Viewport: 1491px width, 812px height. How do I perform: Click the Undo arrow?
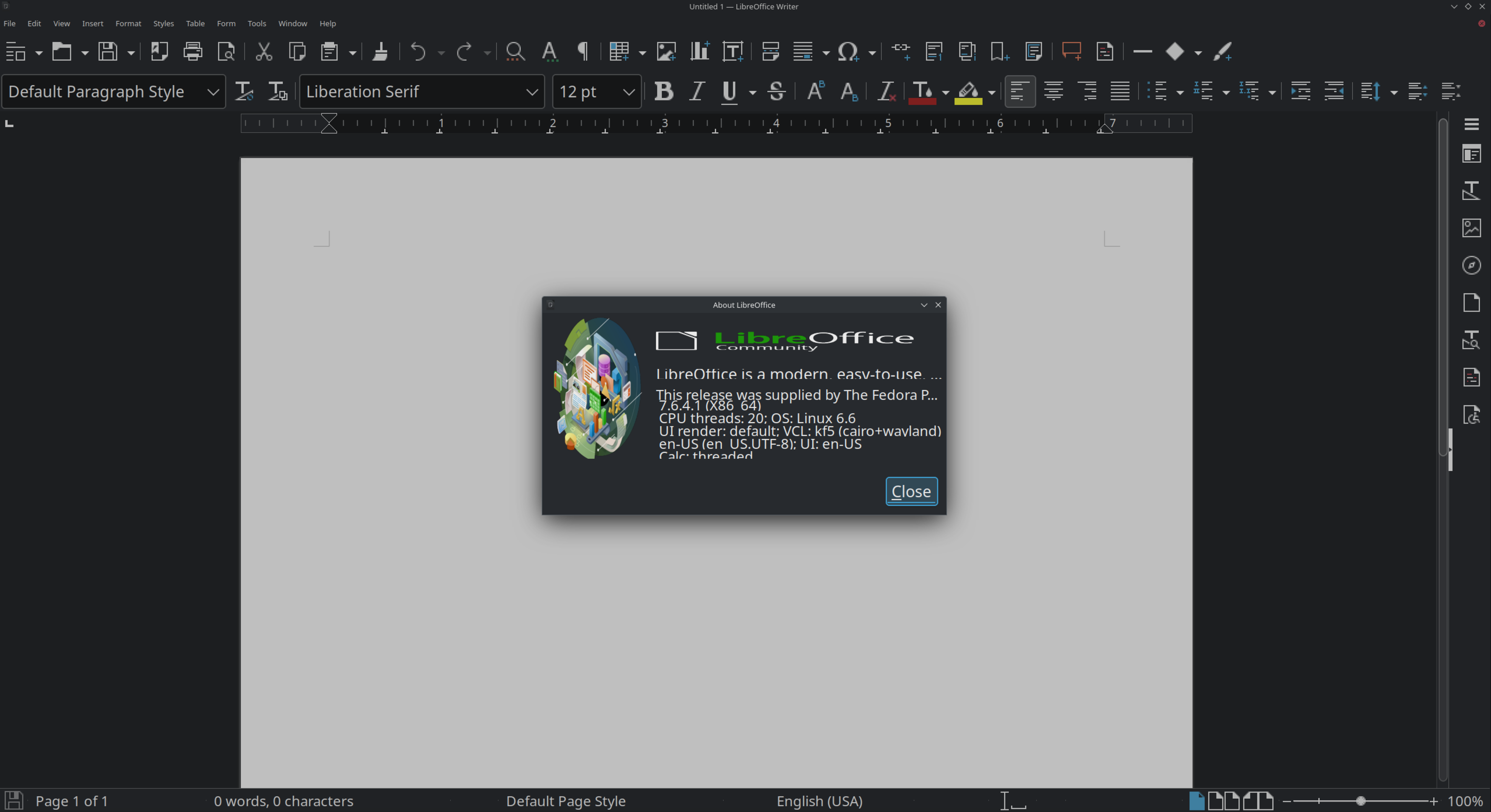[x=418, y=52]
